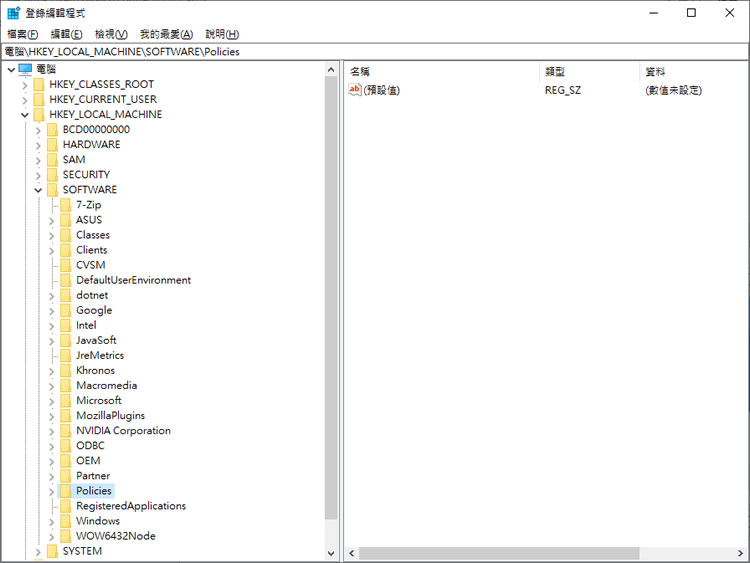
Task: Collapse the 電腦 root node
Action: pyautogui.click(x=11, y=70)
